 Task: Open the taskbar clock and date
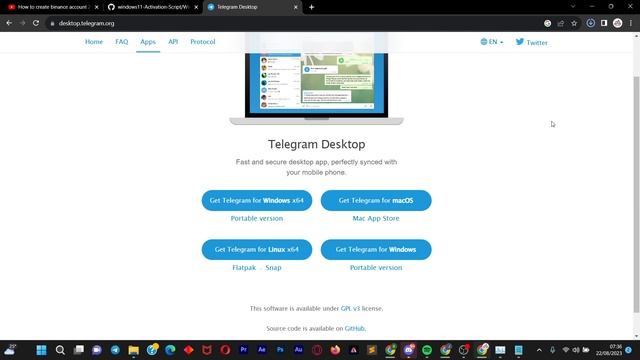(x=609, y=350)
